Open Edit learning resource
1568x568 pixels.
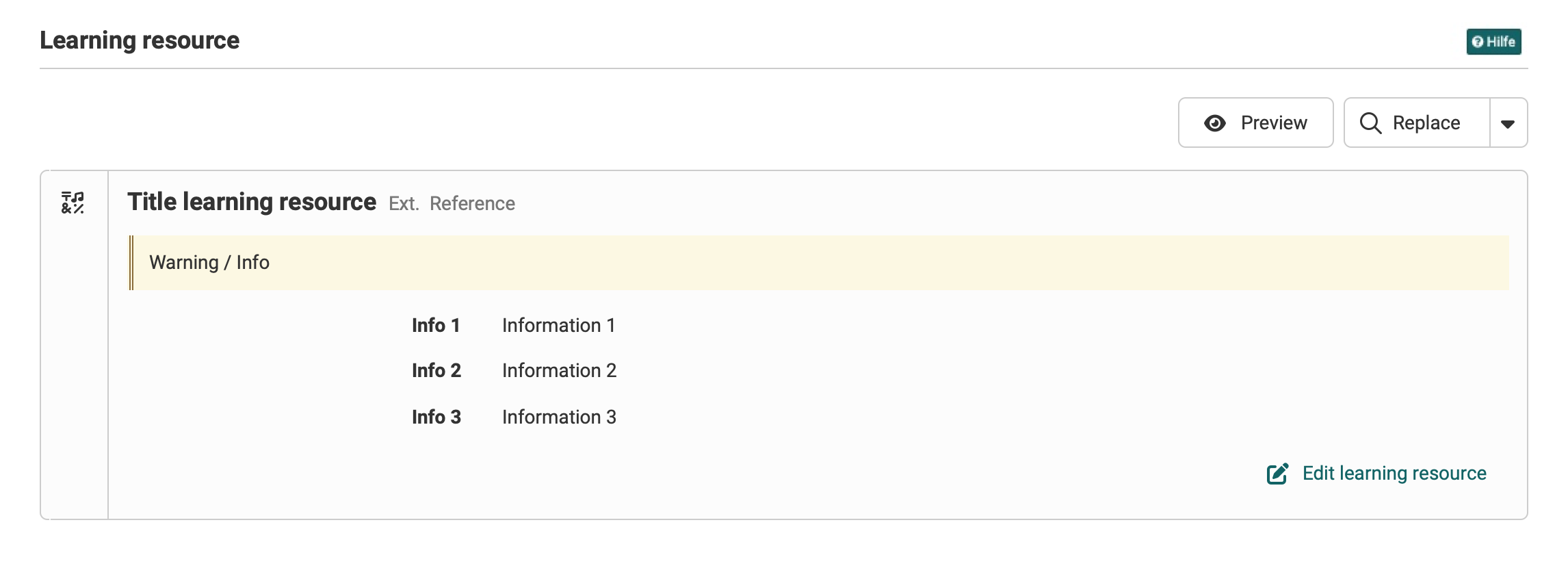(x=1394, y=474)
